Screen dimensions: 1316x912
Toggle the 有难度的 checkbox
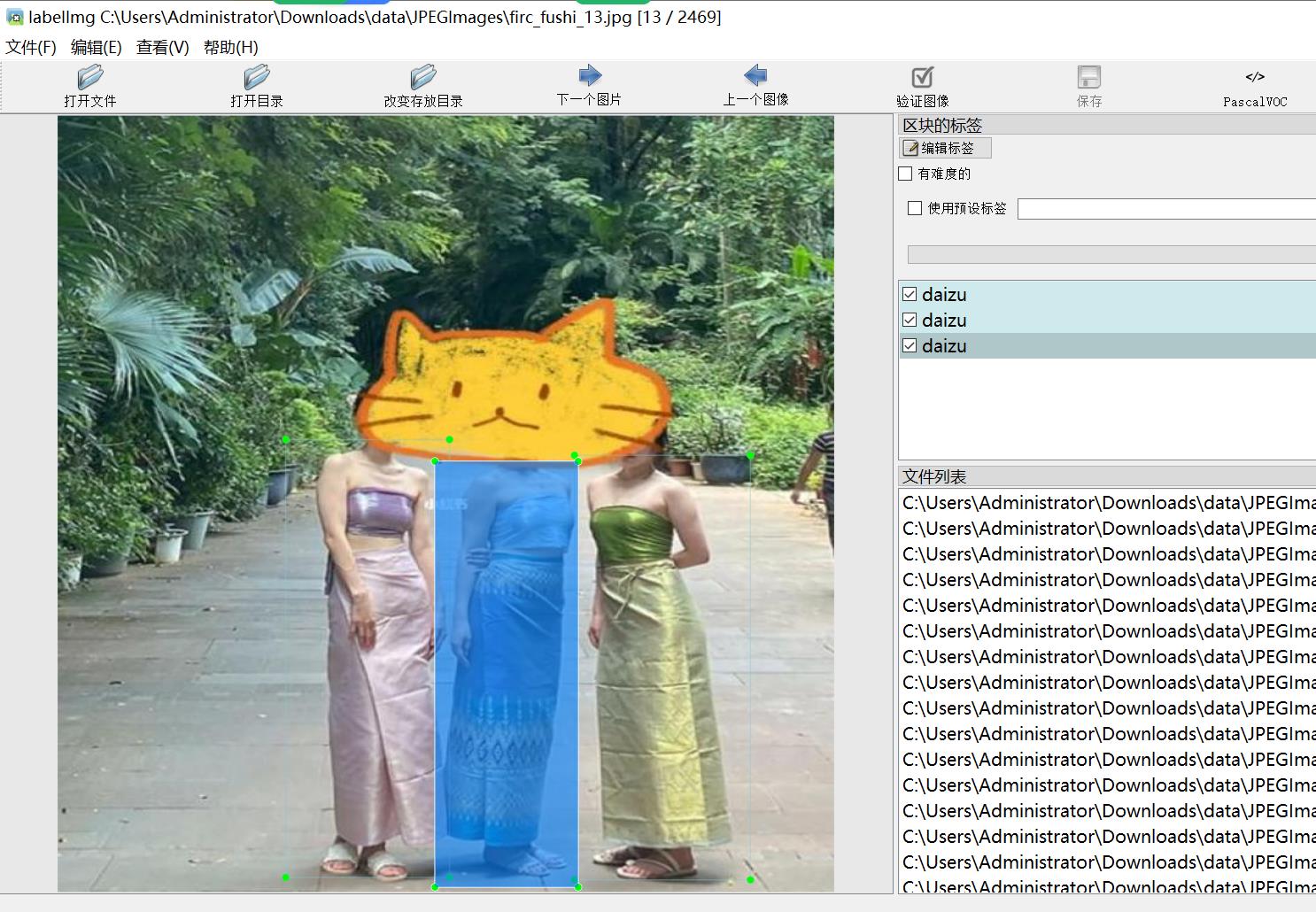[x=905, y=174]
